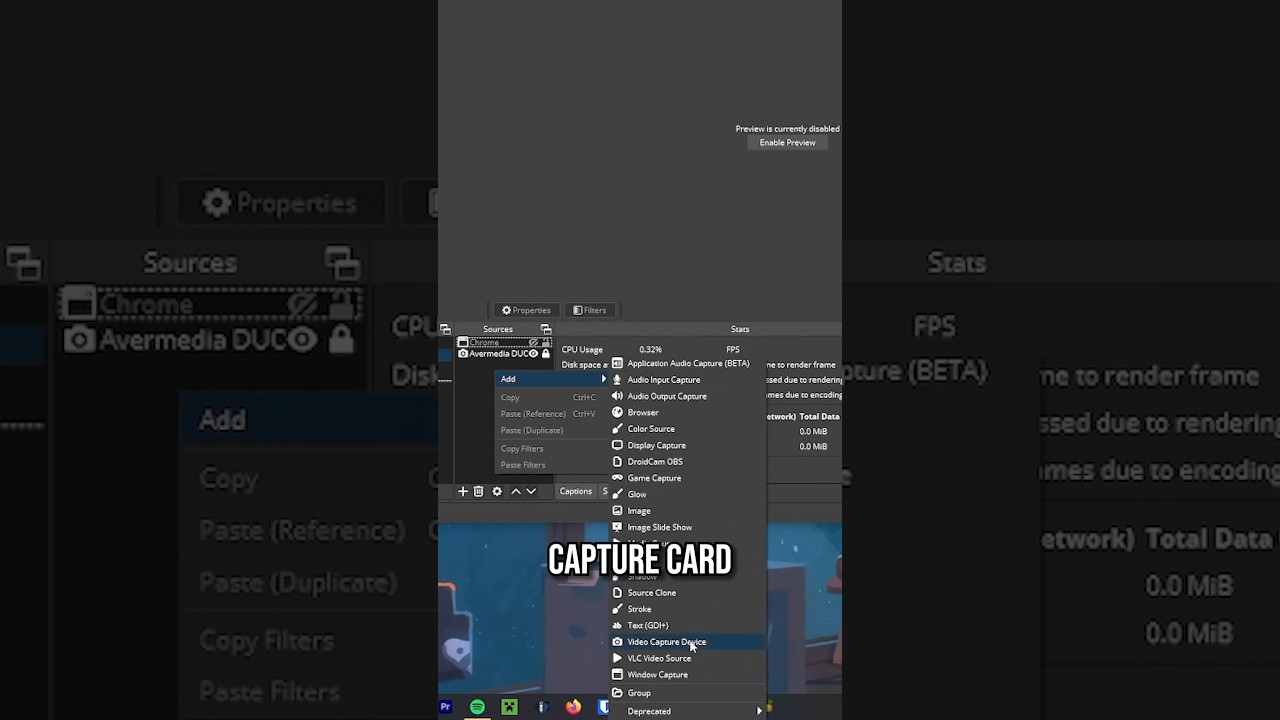Viewport: 1280px width, 720px height.
Task: Add Audio Output Capture speaker source
Action: point(688,396)
